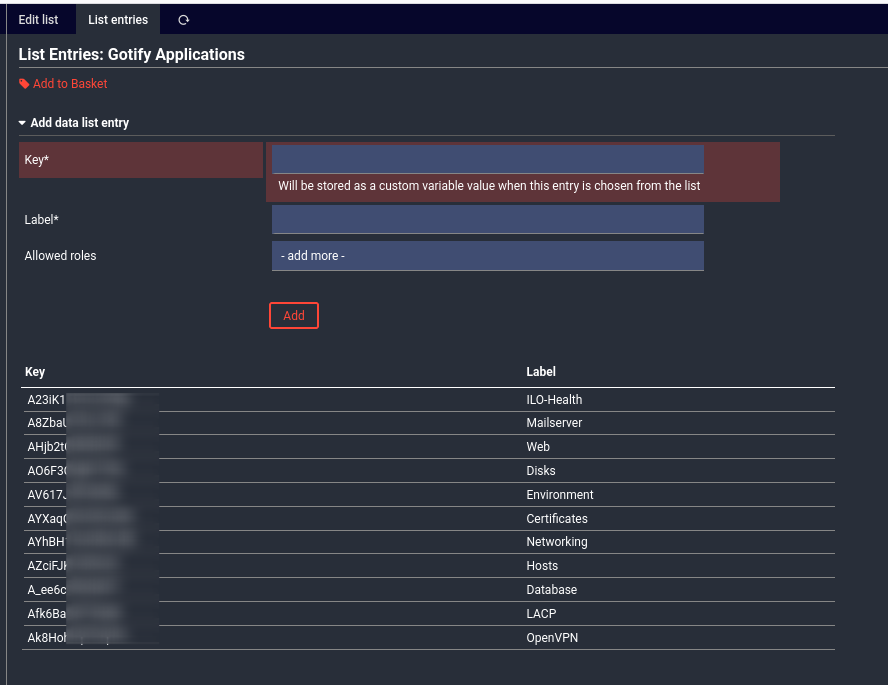Open the ILO-Health list entry
The image size is (888, 685).
click(554, 400)
